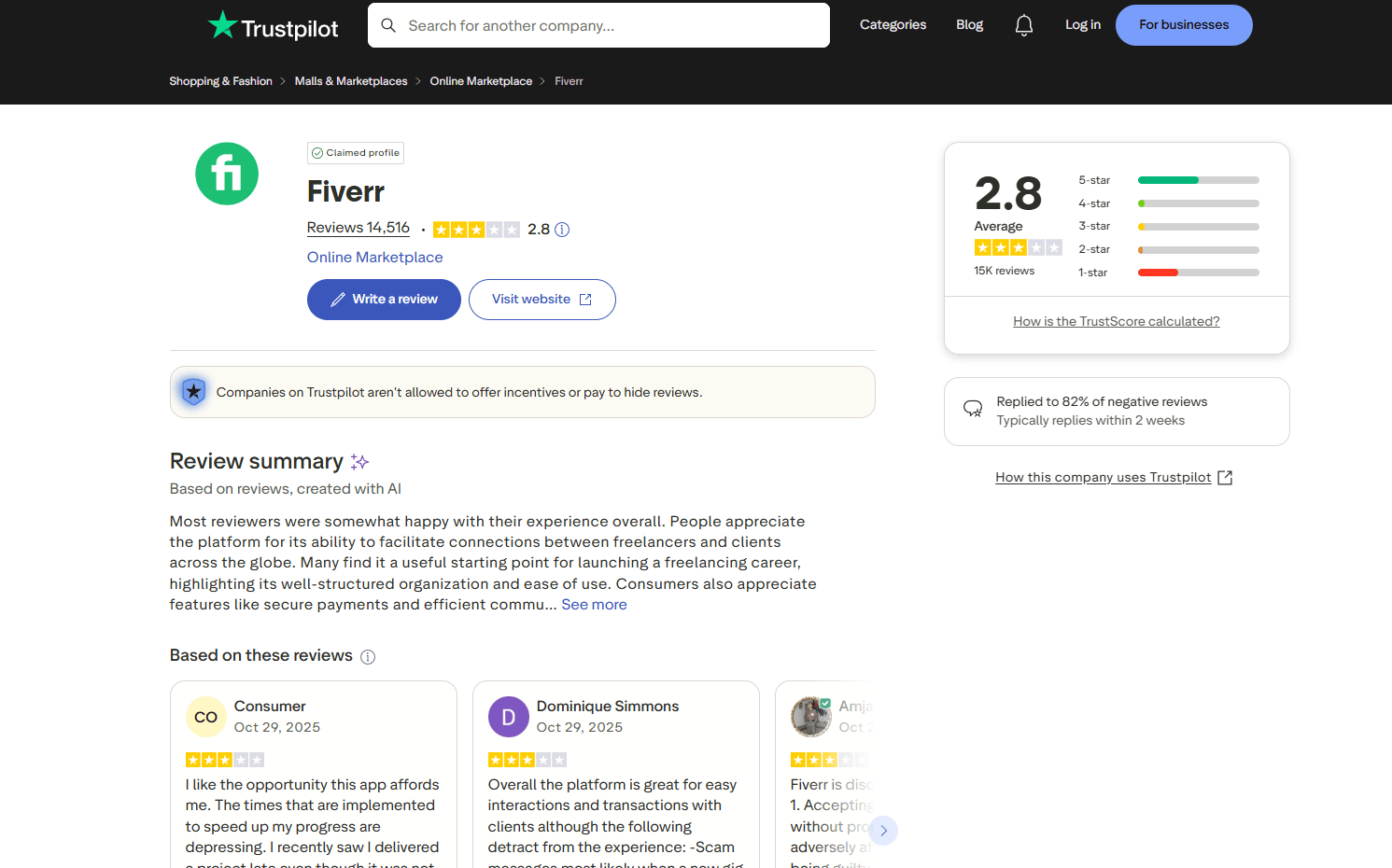This screenshot has width=1392, height=868.
Task: Click the search magnifier icon
Action: [x=388, y=25]
